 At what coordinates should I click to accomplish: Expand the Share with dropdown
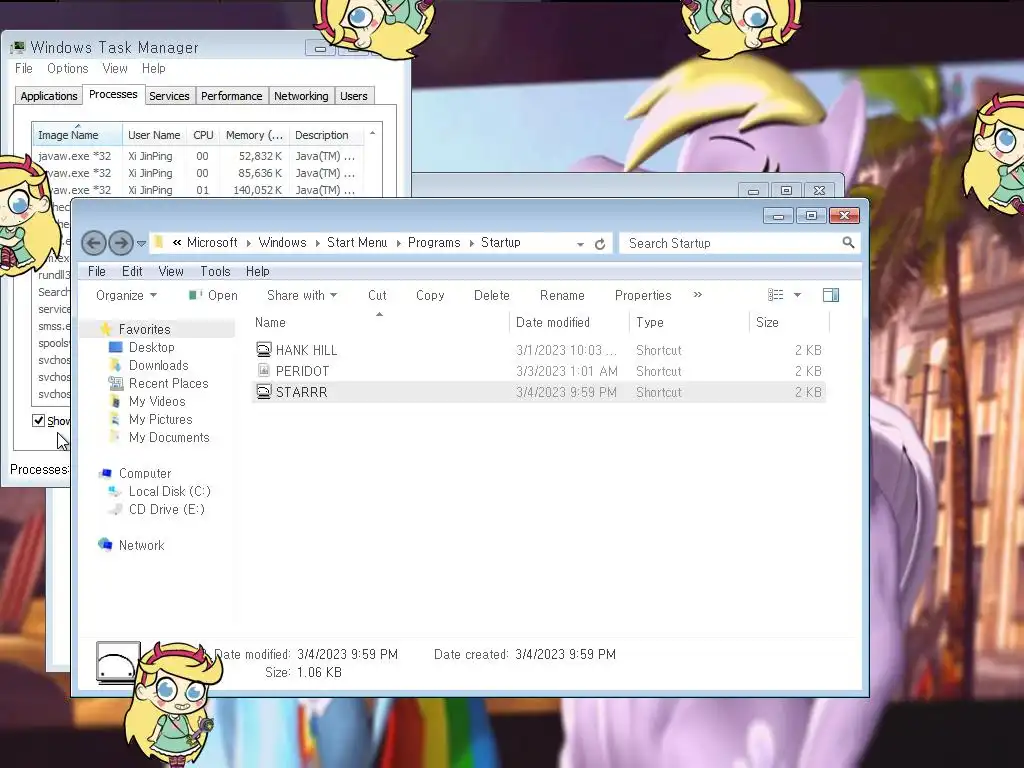(302, 295)
